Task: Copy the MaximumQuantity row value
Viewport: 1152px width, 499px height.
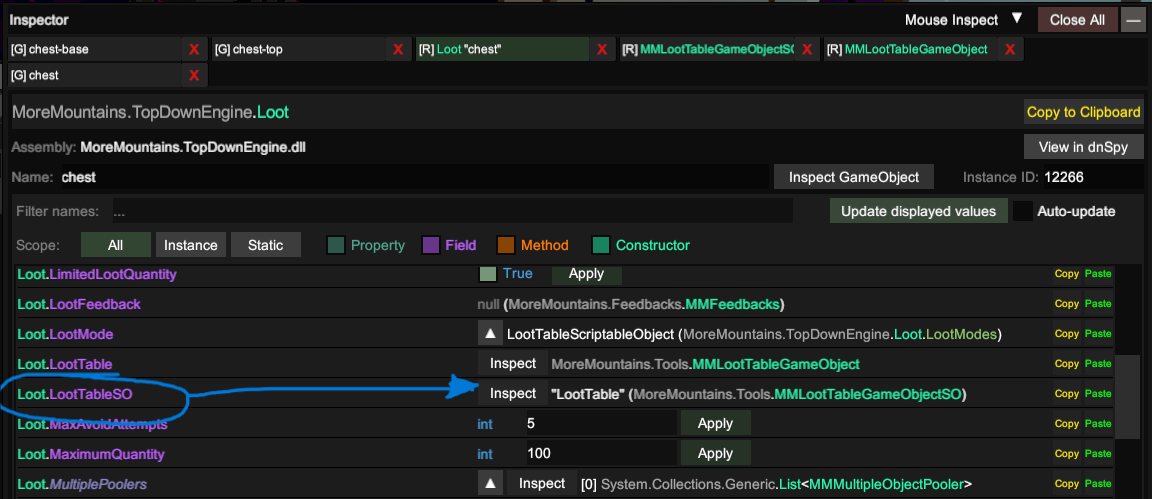Action: [x=1067, y=453]
